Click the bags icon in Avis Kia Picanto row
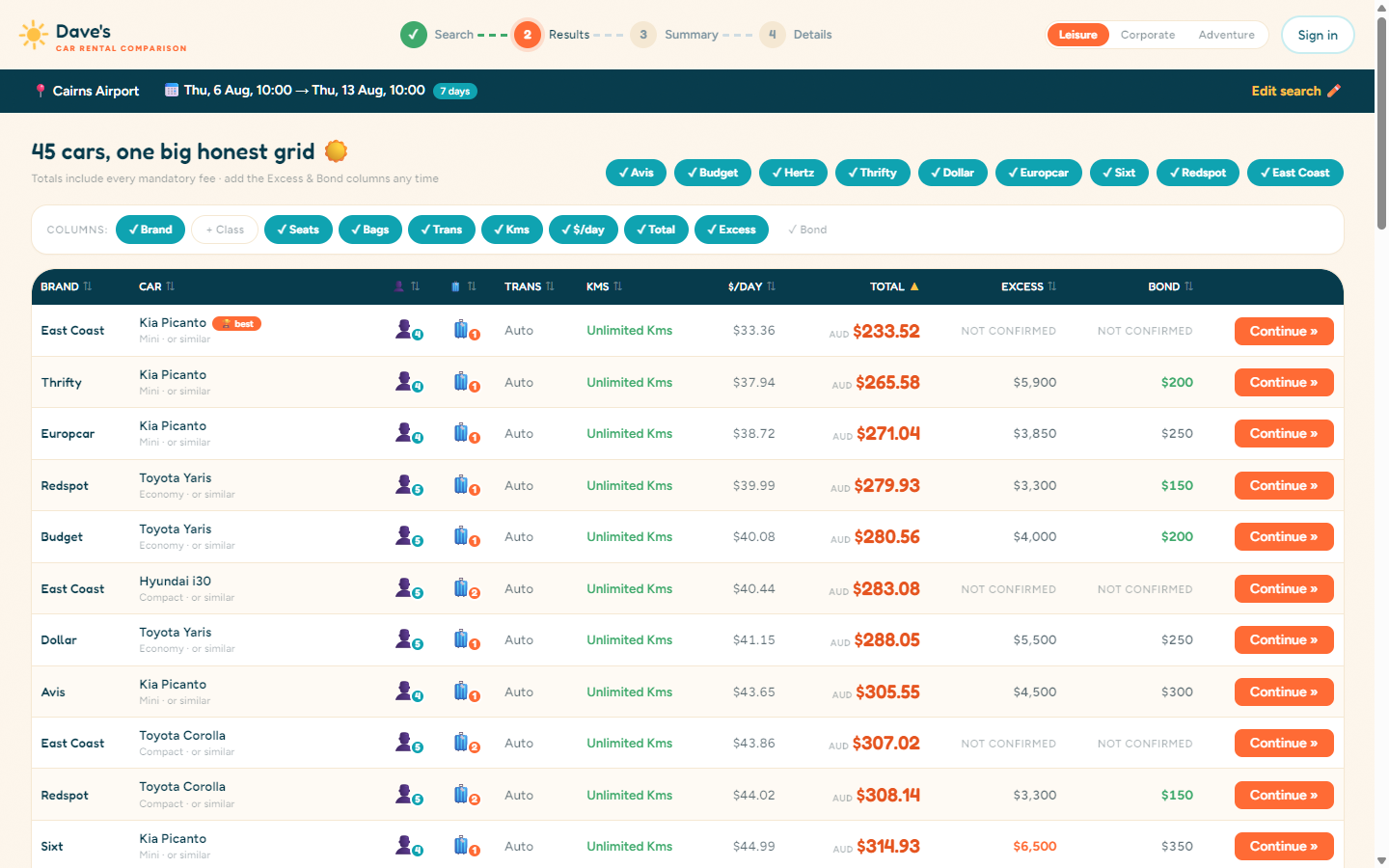This screenshot has width=1389, height=868. 467,692
